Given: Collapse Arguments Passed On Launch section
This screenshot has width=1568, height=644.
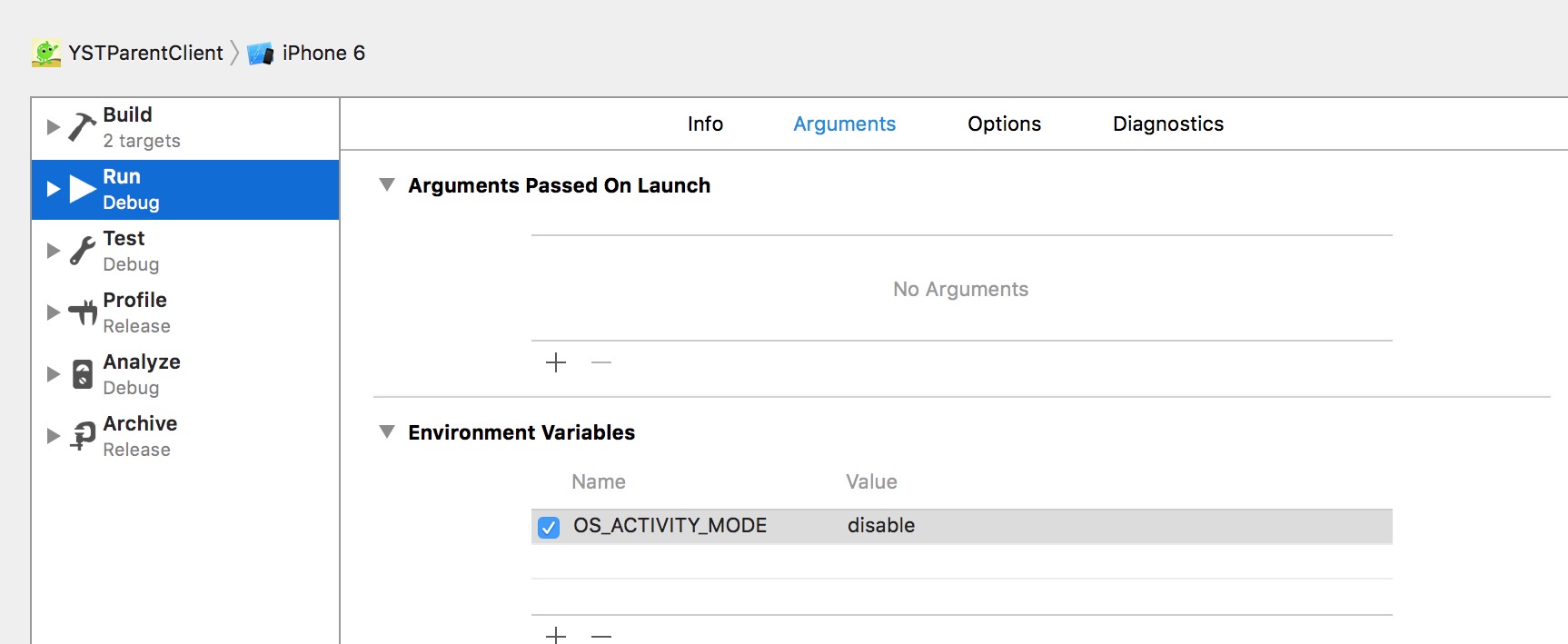Looking at the screenshot, I should point(387,185).
